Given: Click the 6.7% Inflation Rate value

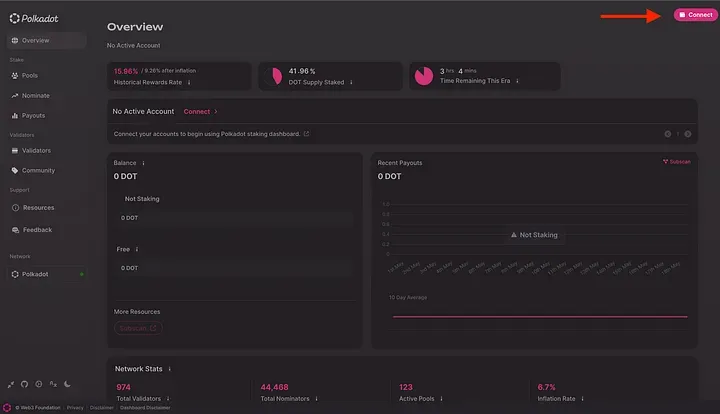Looking at the screenshot, I should 546,387.
